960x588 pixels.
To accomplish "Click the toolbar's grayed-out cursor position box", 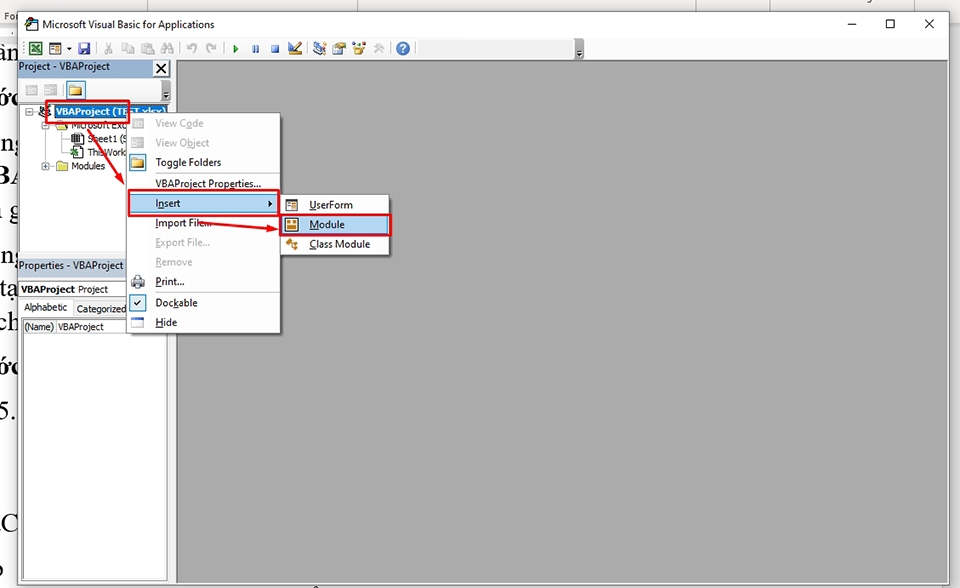I will 495,48.
